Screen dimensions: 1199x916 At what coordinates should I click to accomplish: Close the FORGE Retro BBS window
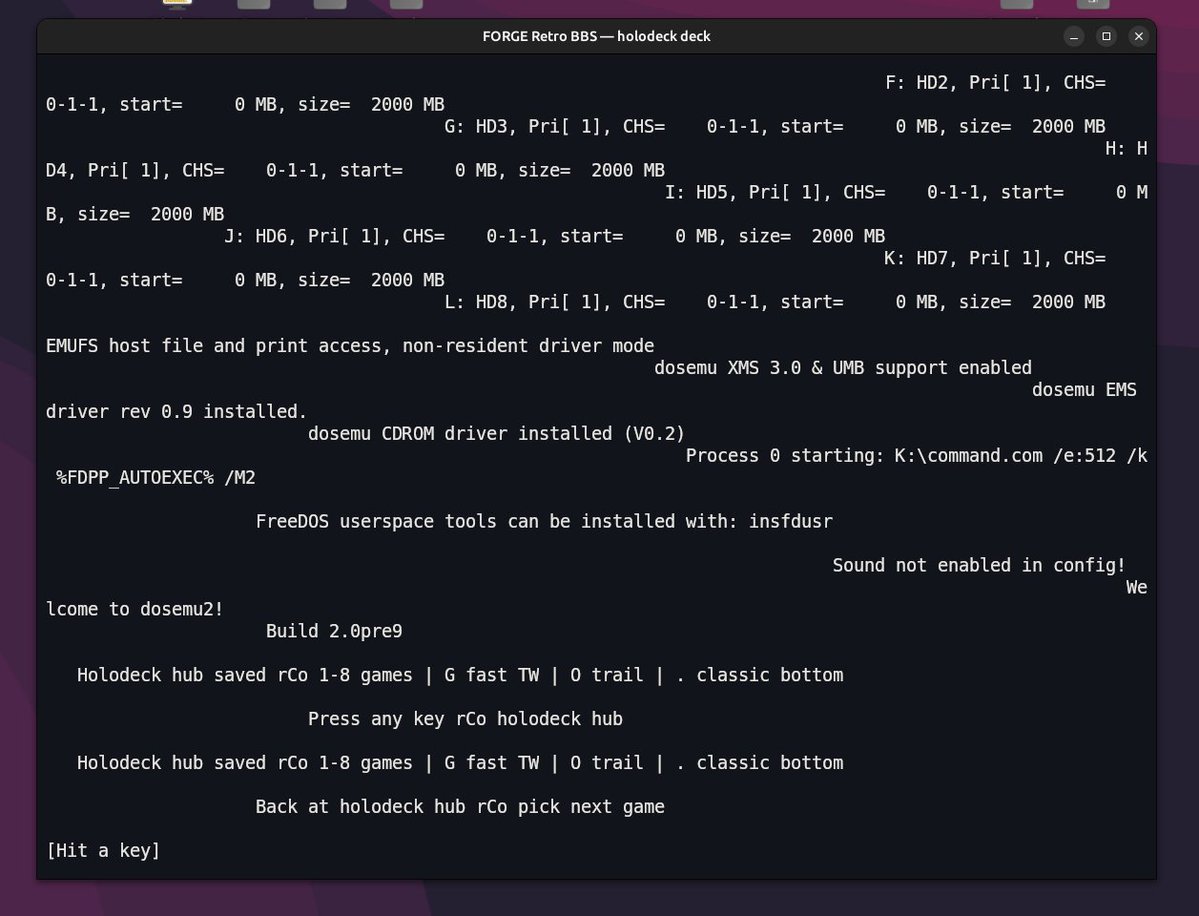pyautogui.click(x=1139, y=36)
